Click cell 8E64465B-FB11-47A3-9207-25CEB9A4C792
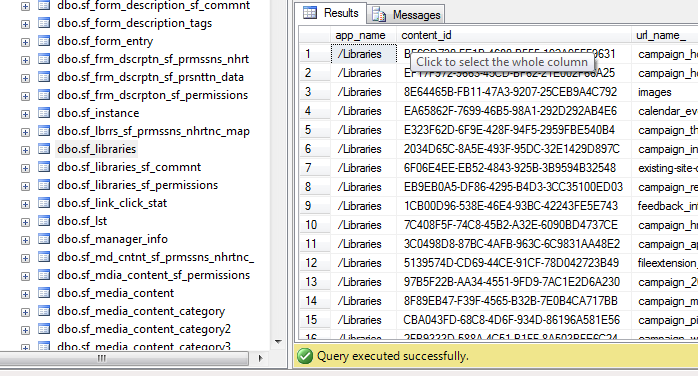 [x=514, y=92]
